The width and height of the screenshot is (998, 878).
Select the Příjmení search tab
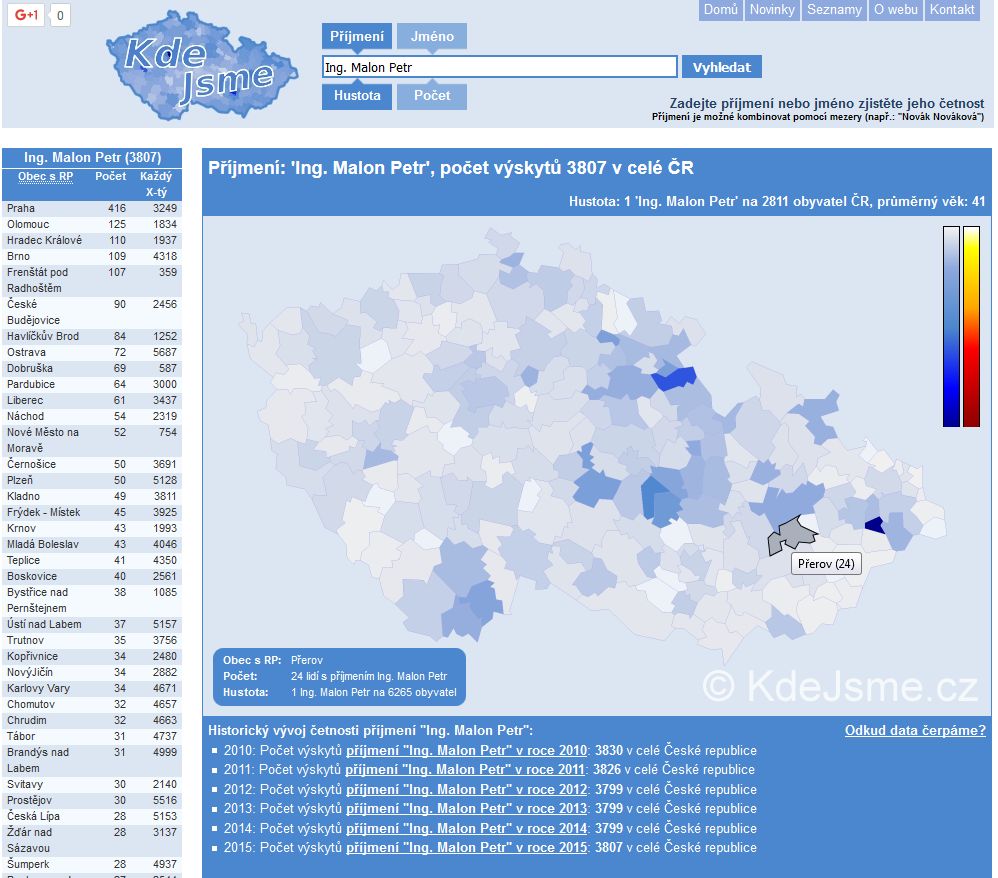(x=356, y=37)
